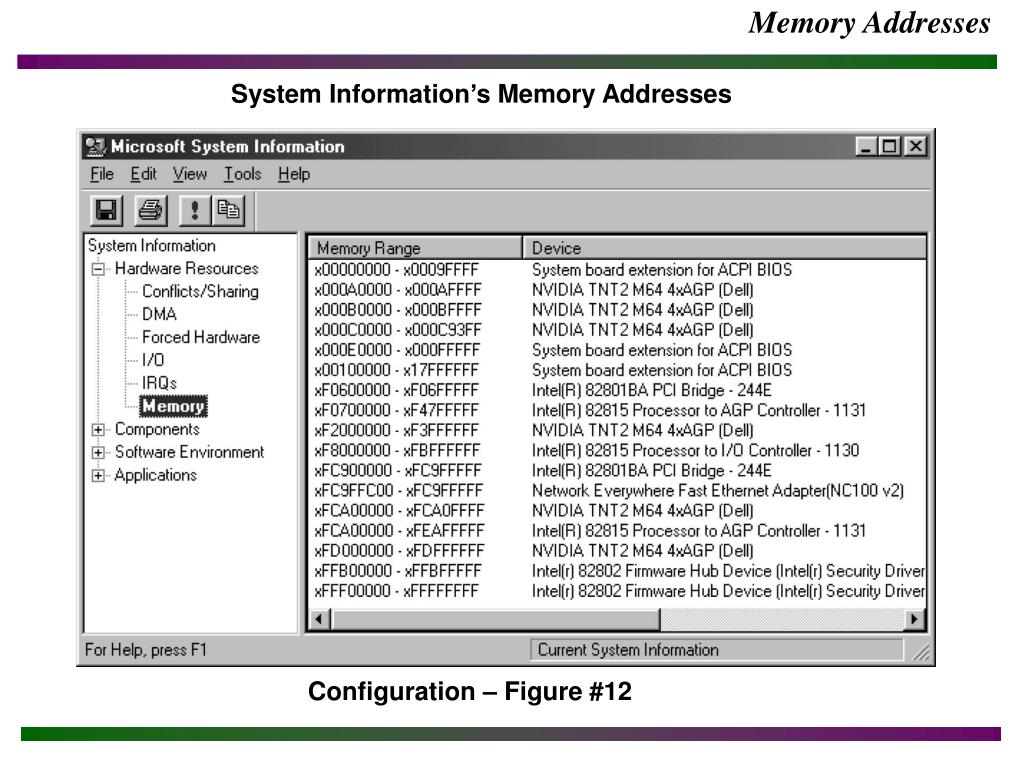This screenshot has width=1024, height=768.
Task: Expand the Applications tree node
Action: (98, 475)
